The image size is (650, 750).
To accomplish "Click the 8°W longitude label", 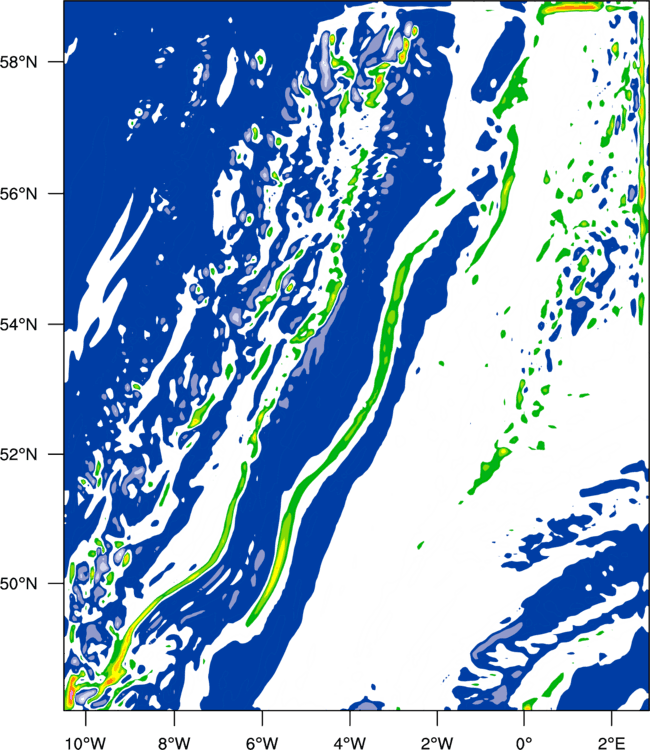I will 174,743.
